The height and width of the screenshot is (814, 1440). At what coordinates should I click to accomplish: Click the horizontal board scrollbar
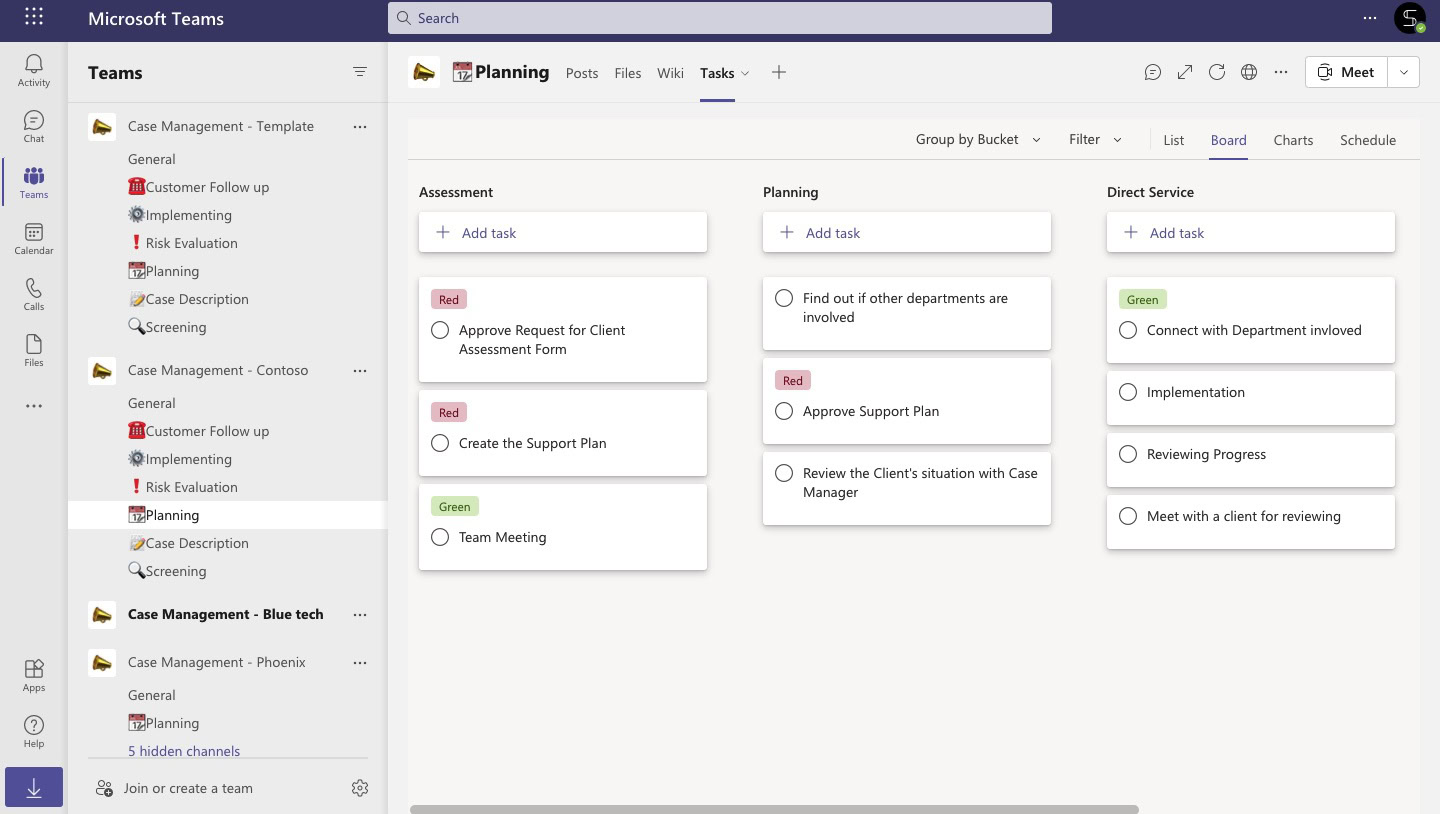[x=774, y=809]
